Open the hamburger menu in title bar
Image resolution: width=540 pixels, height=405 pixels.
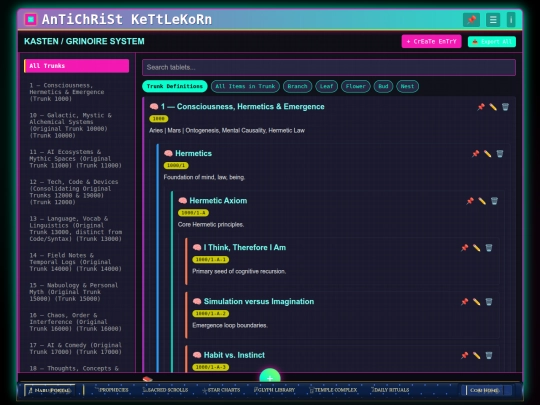point(493,20)
